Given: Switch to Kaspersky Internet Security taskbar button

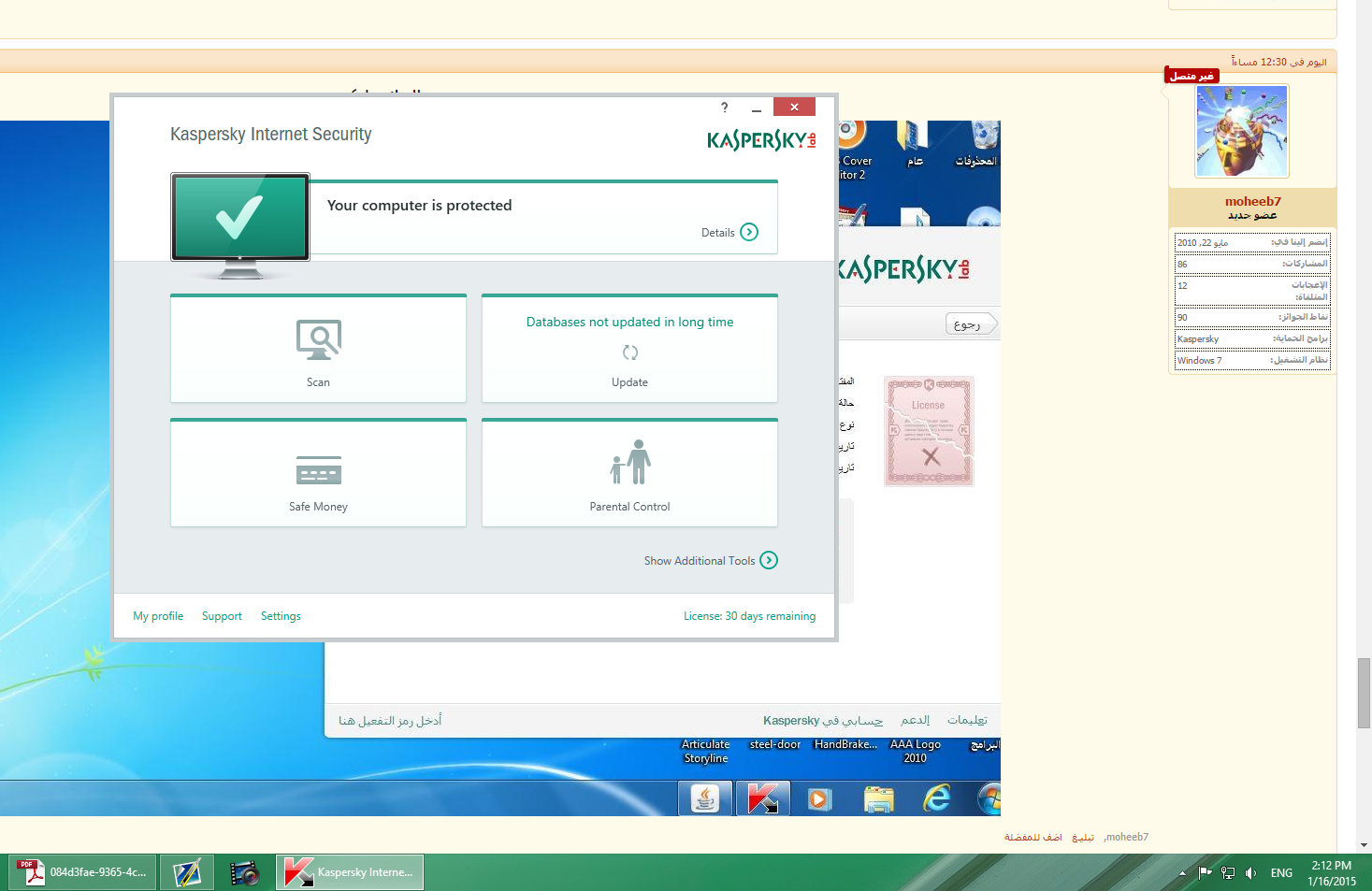Looking at the screenshot, I should [x=350, y=872].
